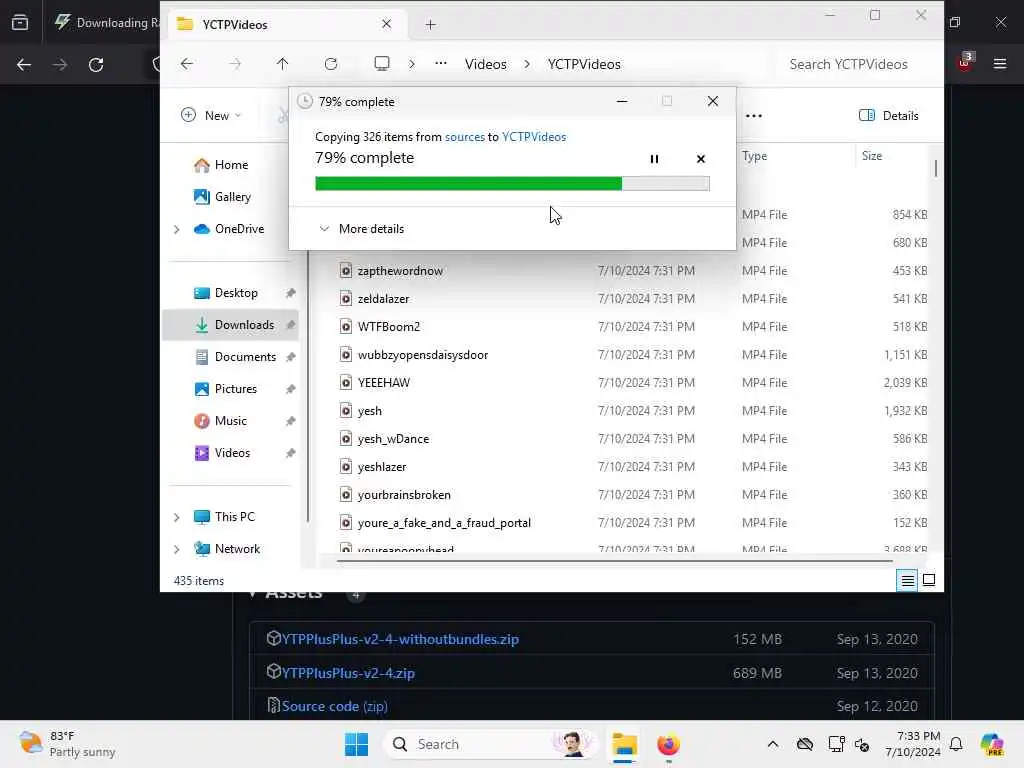Show hidden system tray icons
Screen dimensions: 1024x768
[x=773, y=744]
